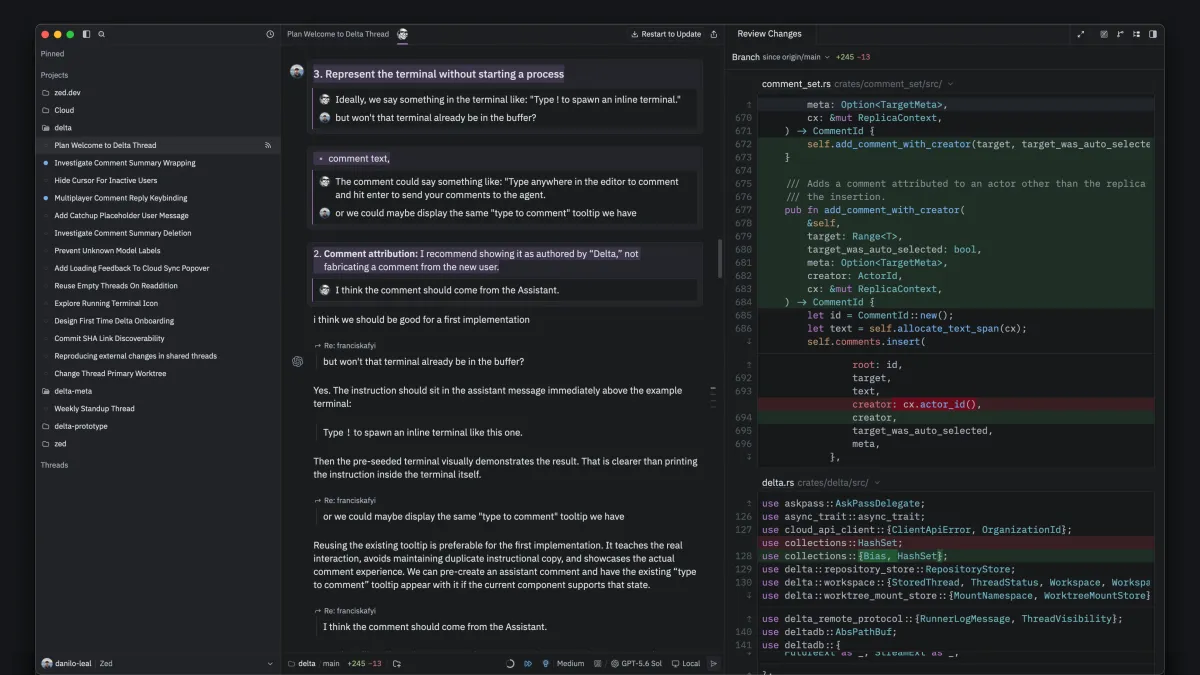Click danilo-leal user avatar
Screen dimensions: 1200x675
47,663
